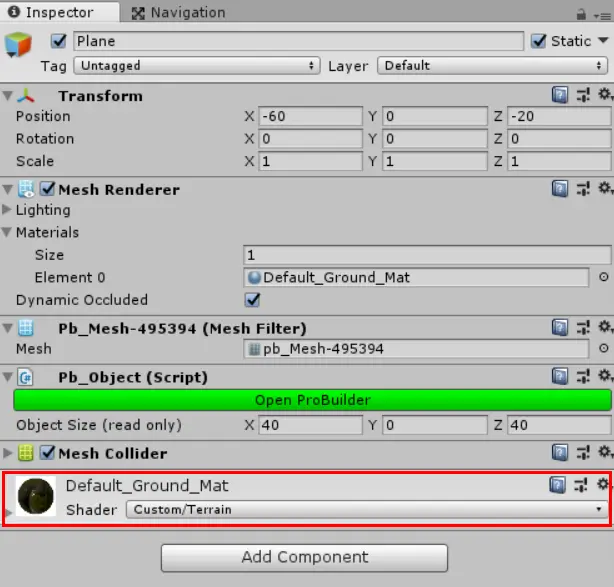This screenshot has height=587, width=614.
Task: Click the Element 0 Default_Ground_Mat field
Action: coord(416,277)
